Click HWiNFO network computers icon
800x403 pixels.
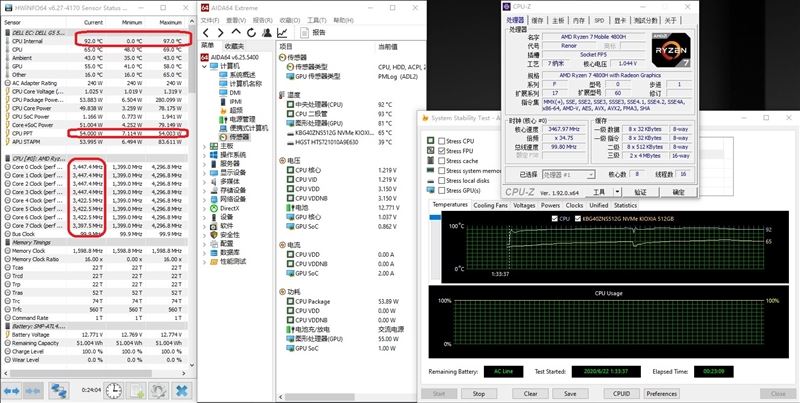coord(59,391)
